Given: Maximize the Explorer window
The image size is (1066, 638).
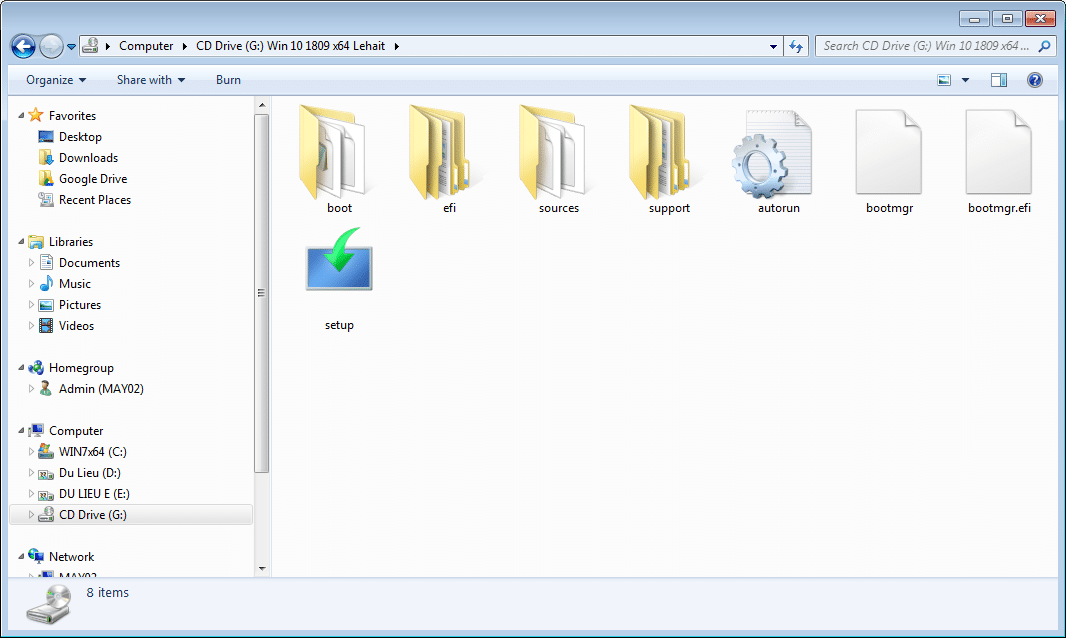Looking at the screenshot, I should [x=1008, y=18].
